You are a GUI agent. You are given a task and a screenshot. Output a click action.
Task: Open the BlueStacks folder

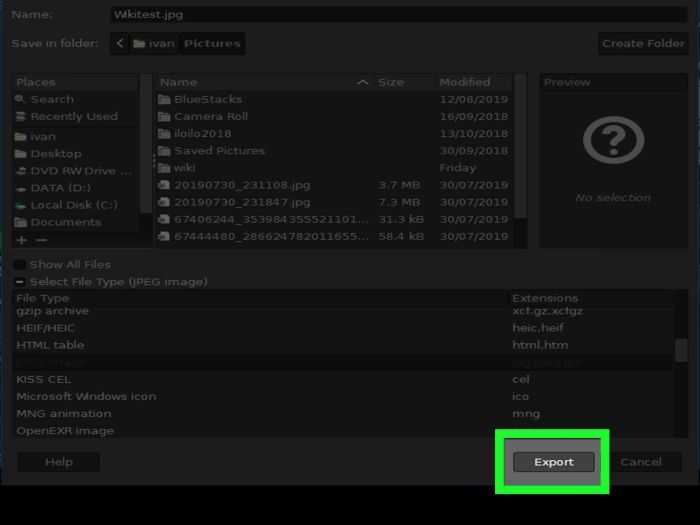click(207, 99)
